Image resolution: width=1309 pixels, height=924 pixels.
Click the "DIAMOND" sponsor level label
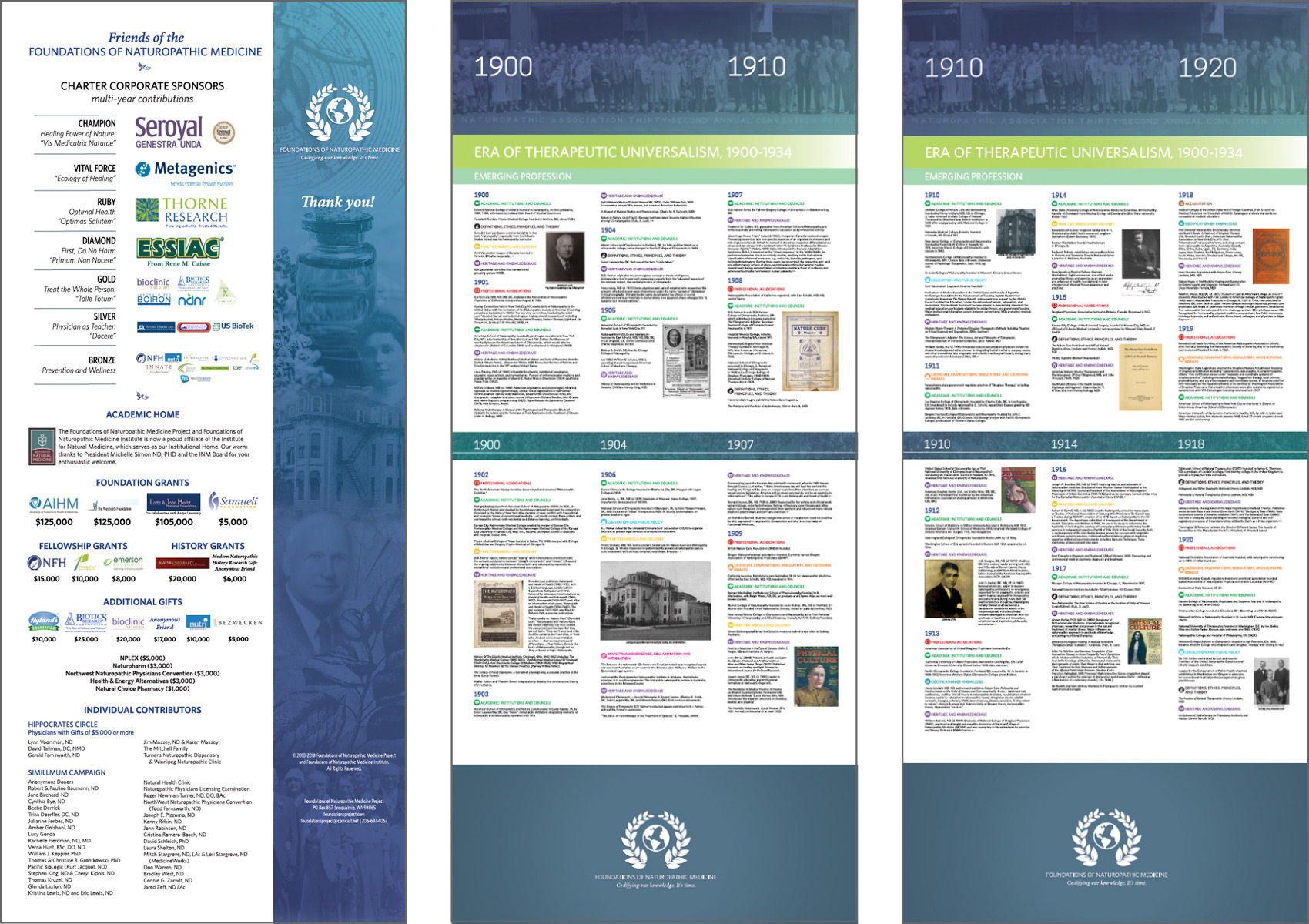[99, 241]
